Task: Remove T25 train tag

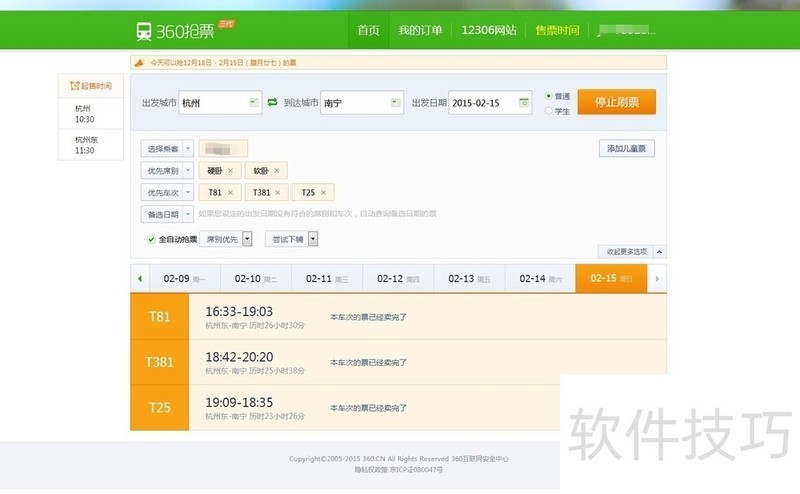Action: point(323,192)
